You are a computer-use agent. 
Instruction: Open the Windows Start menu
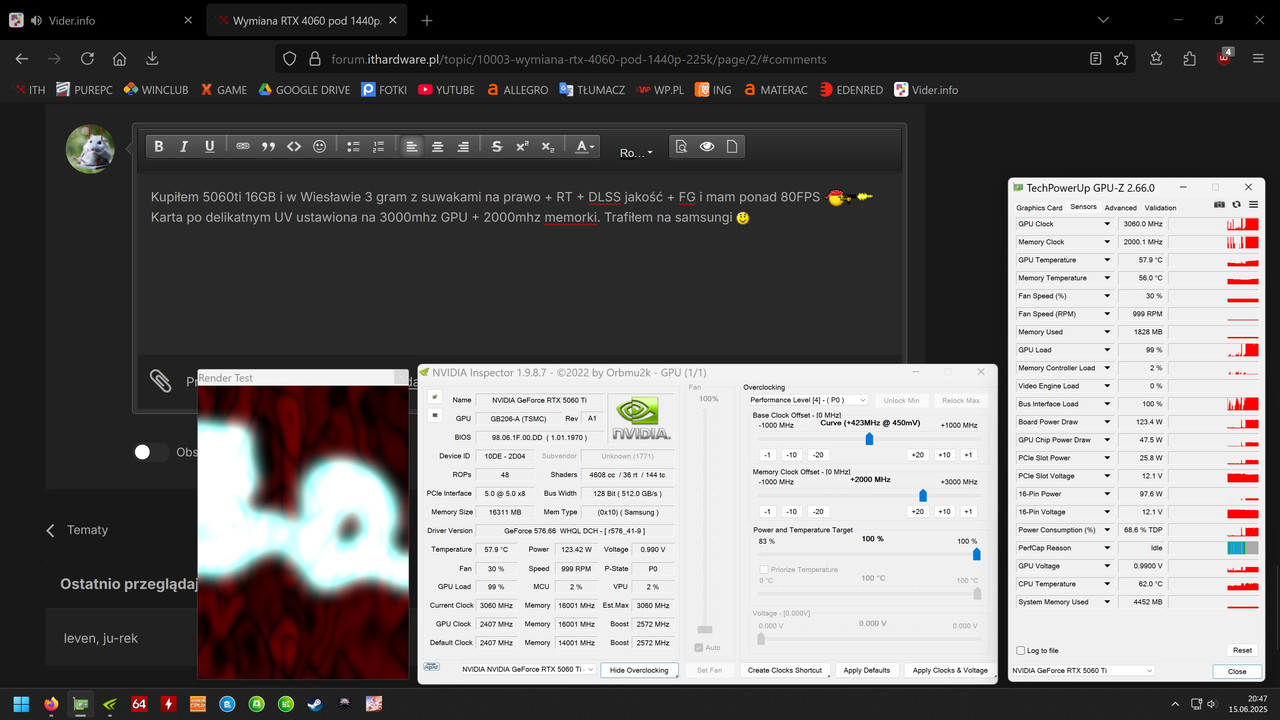[x=21, y=704]
